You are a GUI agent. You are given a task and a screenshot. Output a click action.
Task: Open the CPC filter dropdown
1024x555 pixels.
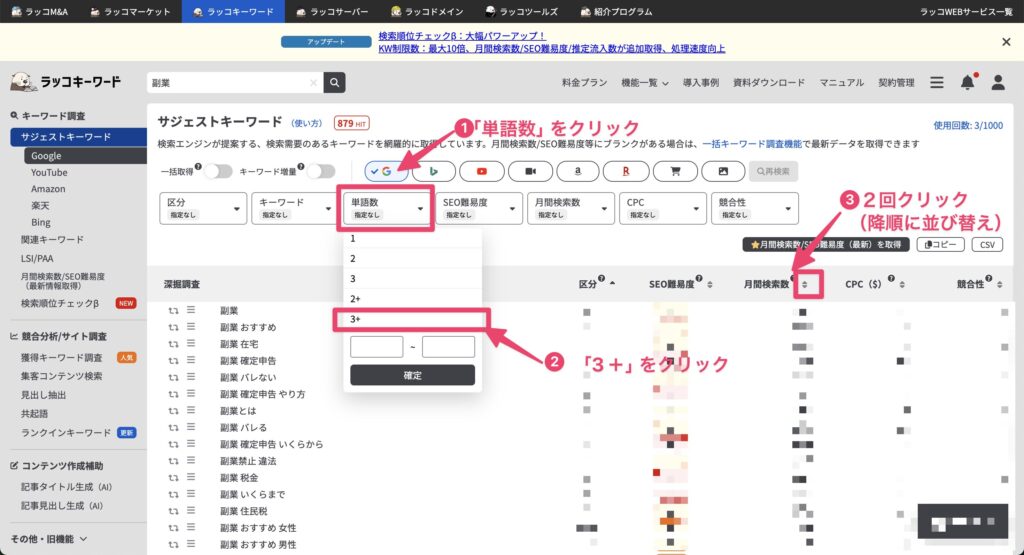coord(662,208)
